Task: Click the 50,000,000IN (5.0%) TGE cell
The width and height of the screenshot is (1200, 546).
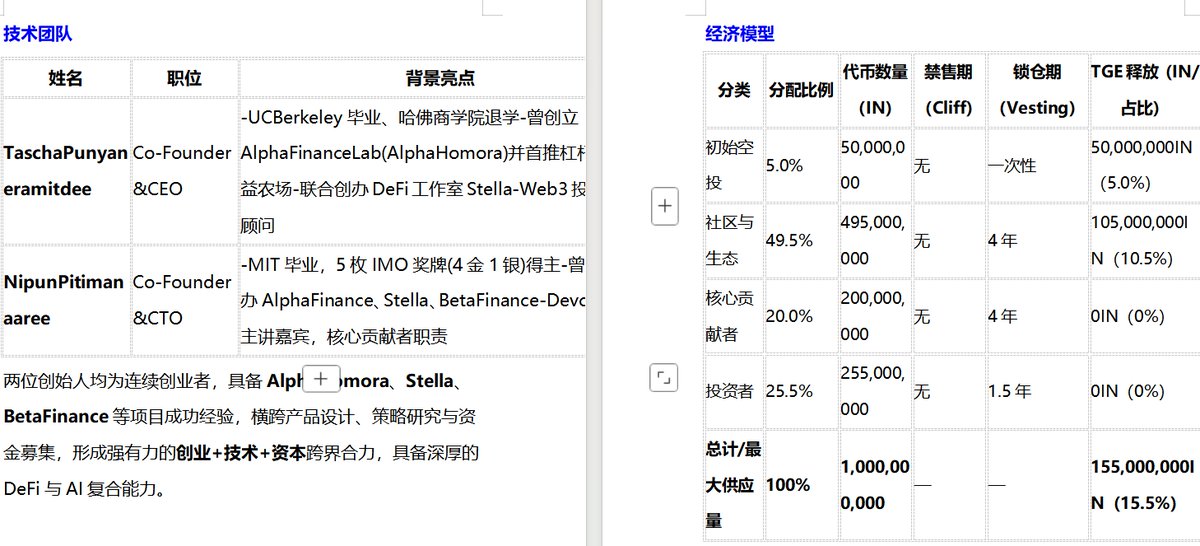Action: pos(1145,165)
